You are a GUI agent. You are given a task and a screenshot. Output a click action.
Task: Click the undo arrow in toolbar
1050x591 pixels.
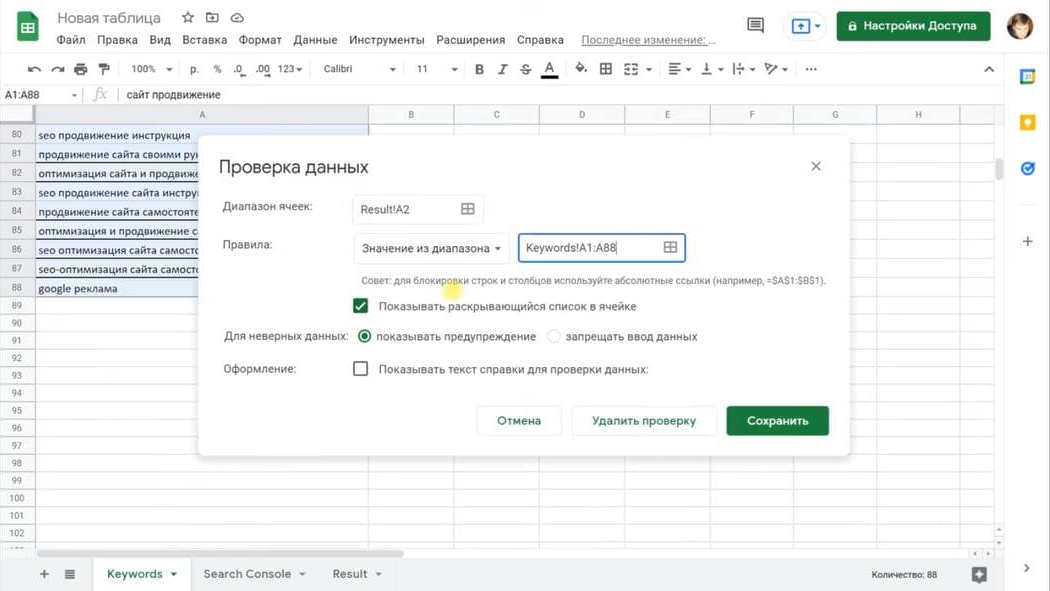point(34,69)
